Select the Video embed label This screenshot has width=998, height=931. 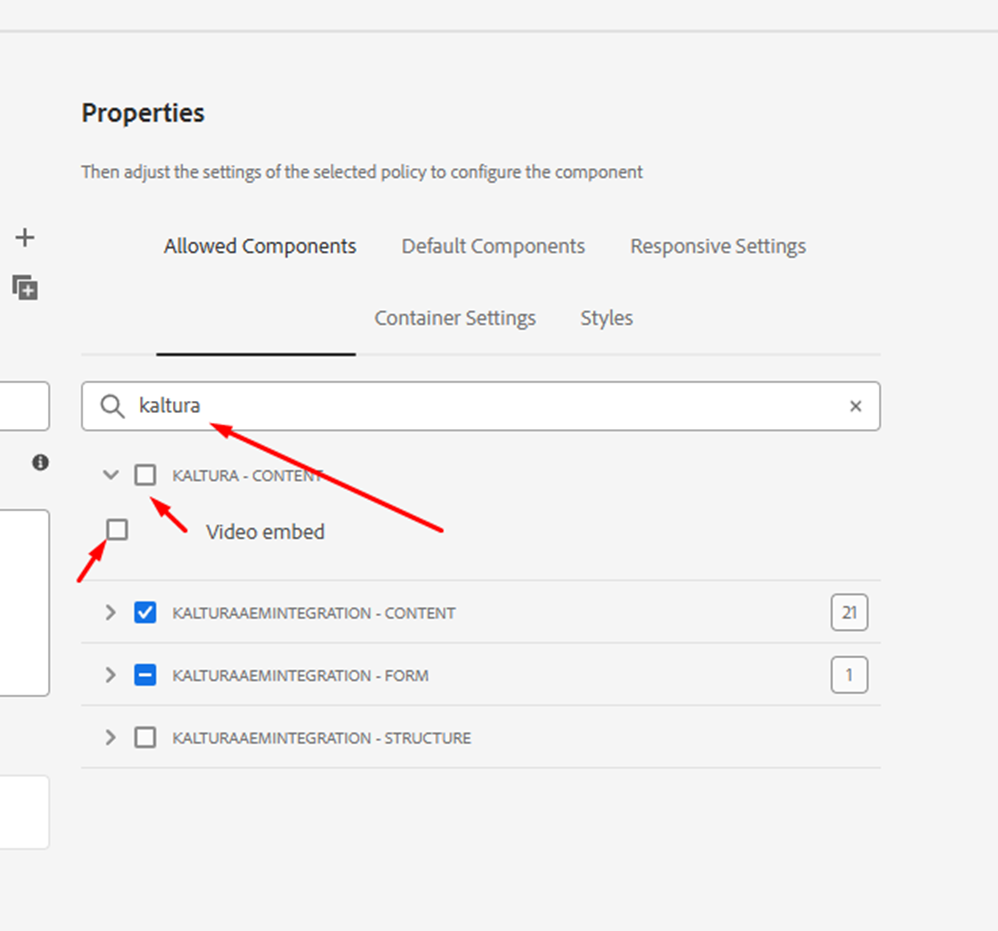[x=265, y=532]
